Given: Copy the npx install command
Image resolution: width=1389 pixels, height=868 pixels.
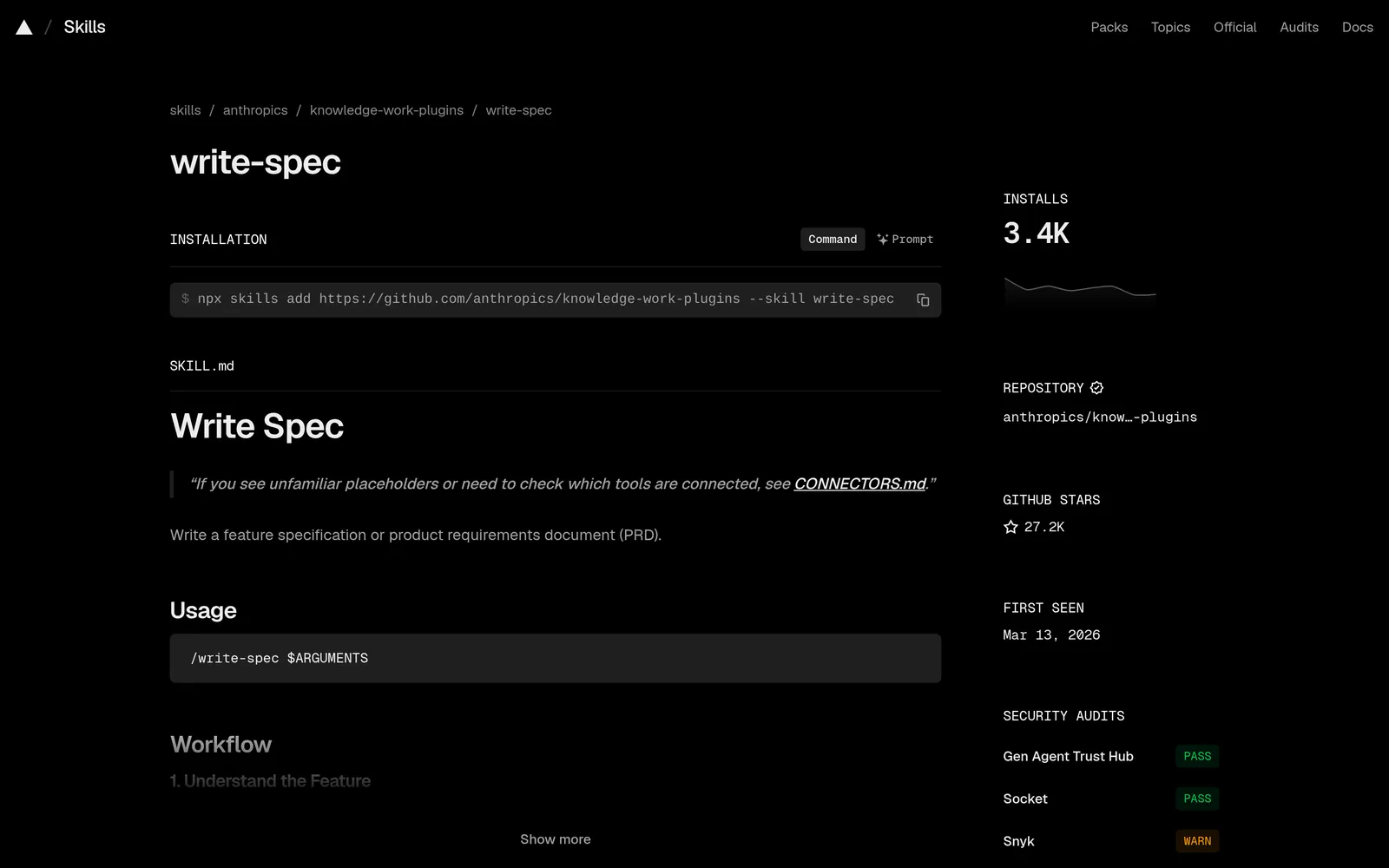Looking at the screenshot, I should coord(923,299).
